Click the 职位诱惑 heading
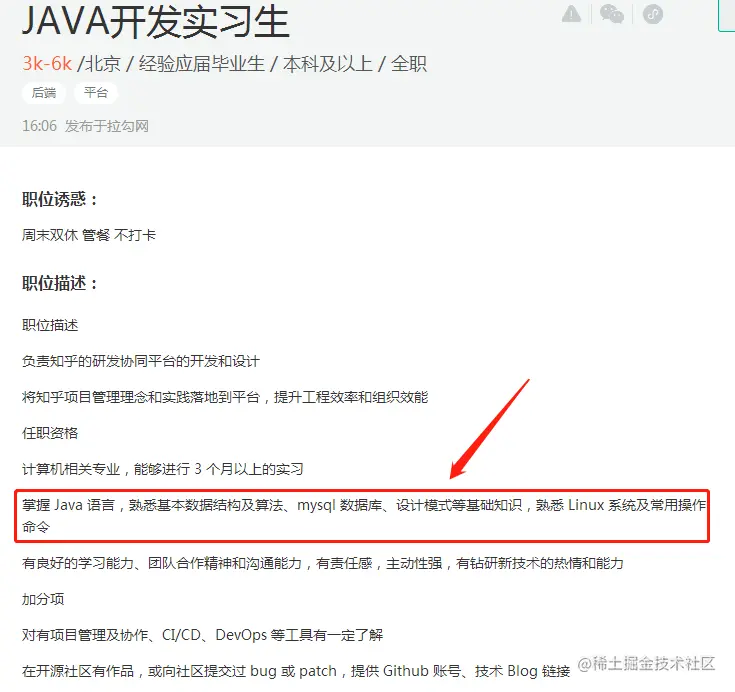Image resolution: width=735 pixels, height=692 pixels. coord(60,200)
